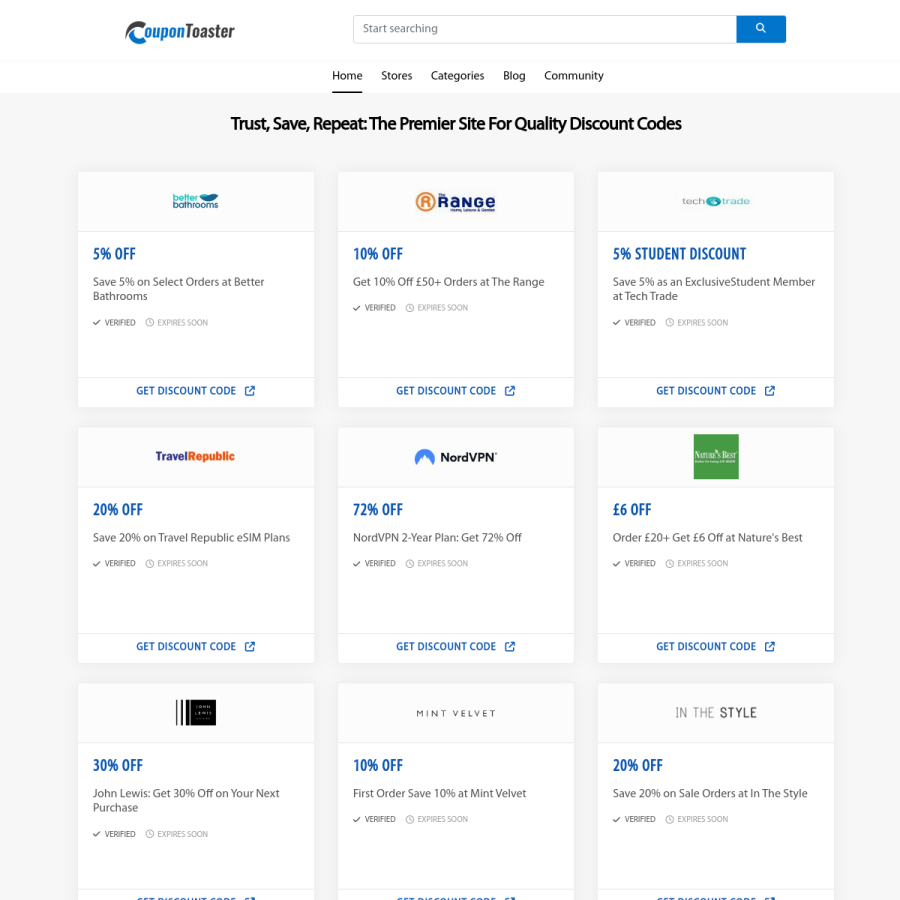Click the 30% OFF John Lewis heading
This screenshot has width=900, height=900.
point(118,765)
